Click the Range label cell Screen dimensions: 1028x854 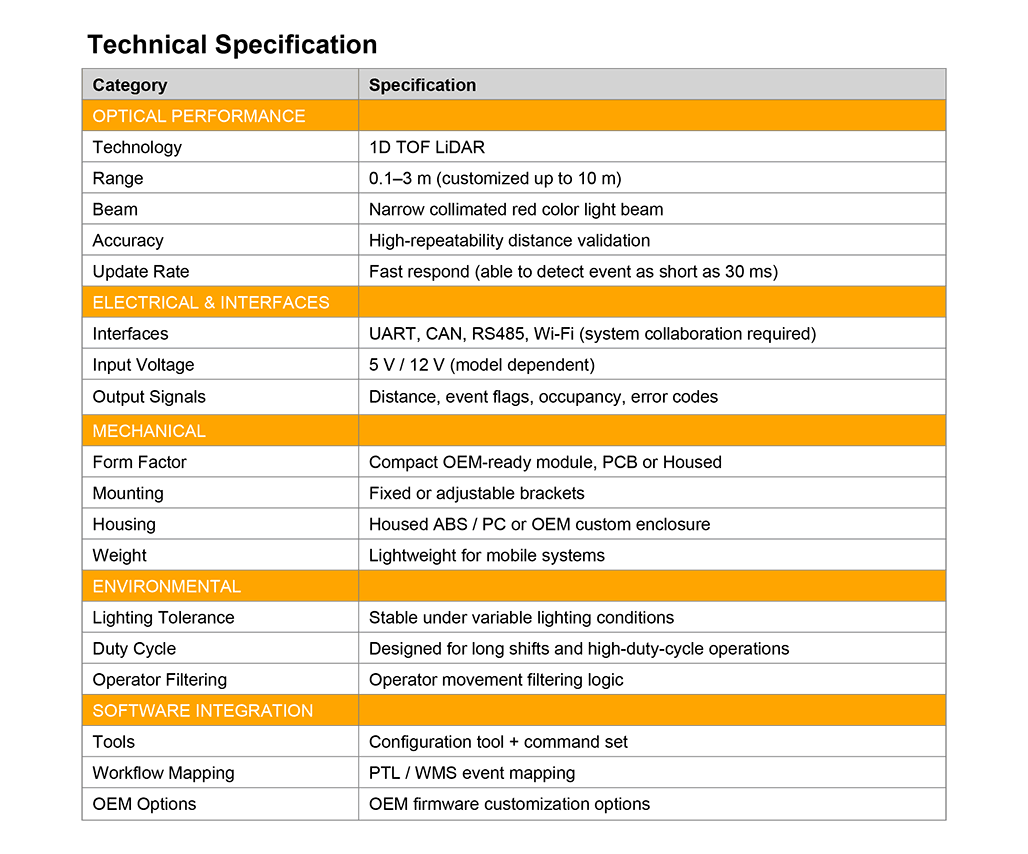click(x=118, y=178)
